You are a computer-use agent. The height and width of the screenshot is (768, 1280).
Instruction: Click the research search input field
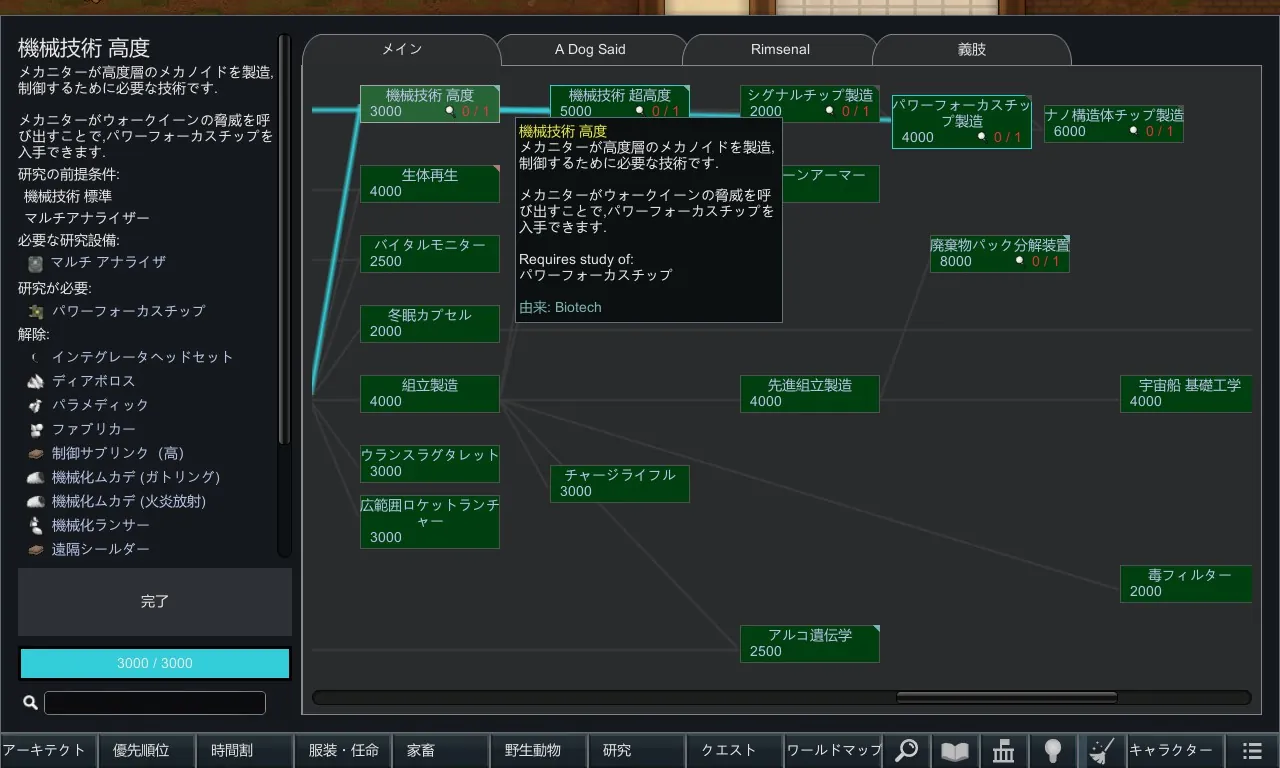pyautogui.click(x=155, y=703)
